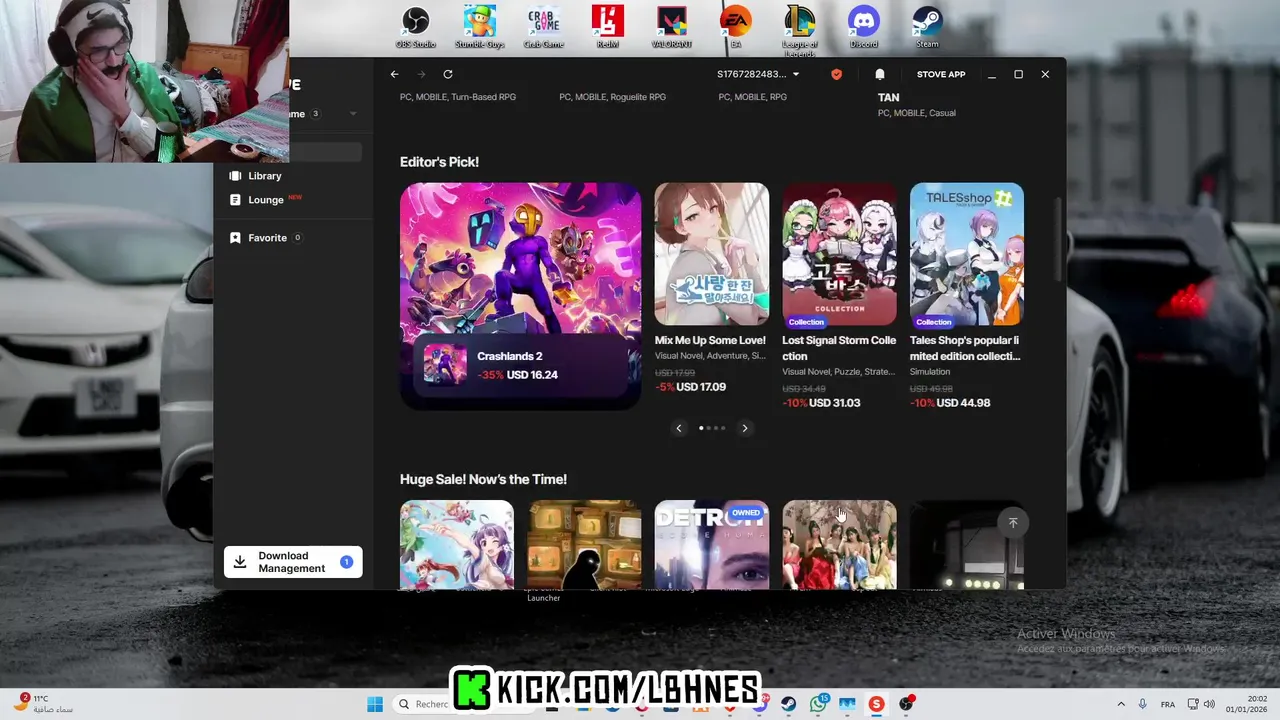Open the OBS Studio desktop shortcut
Screen dimensions: 1280x720
point(416,27)
